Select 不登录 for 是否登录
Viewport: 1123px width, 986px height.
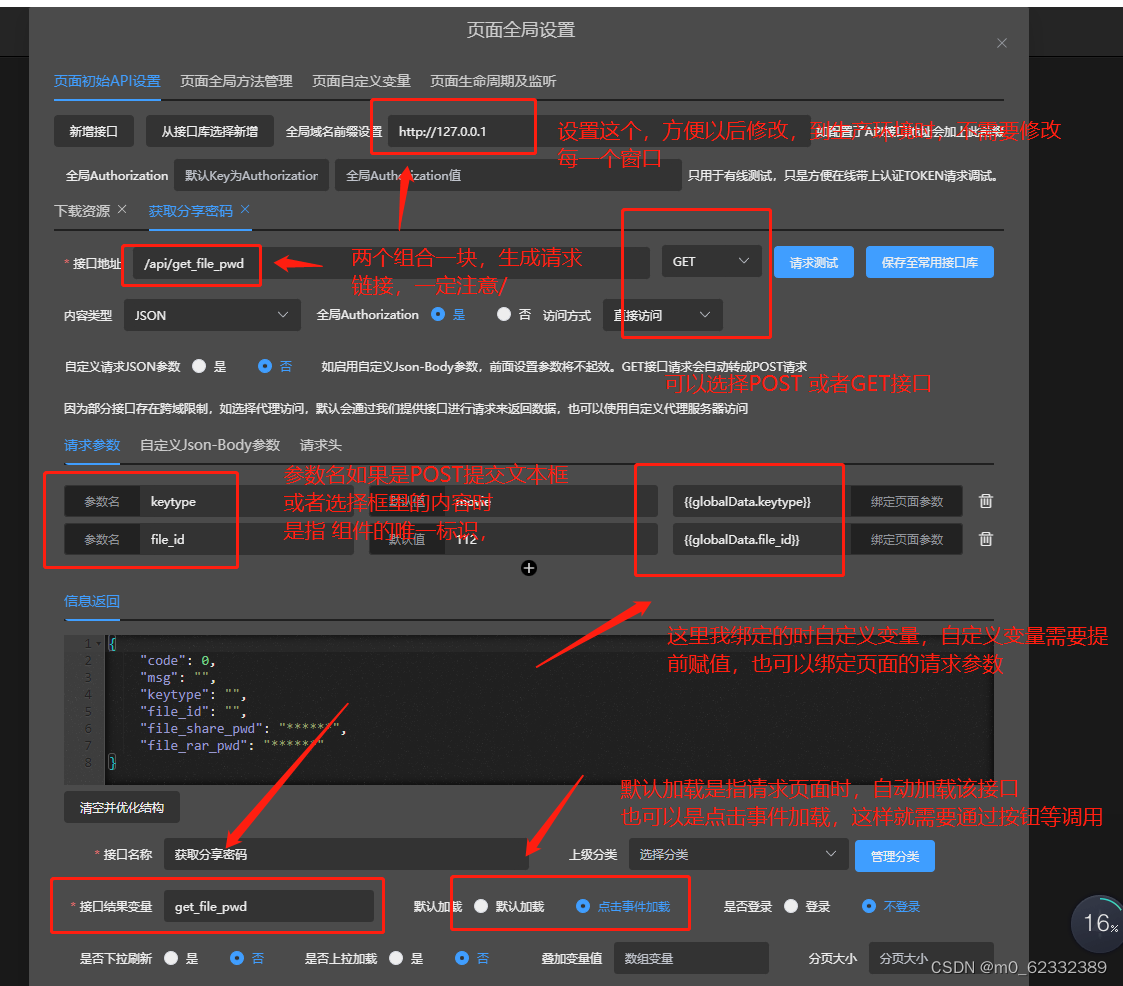[869, 907]
